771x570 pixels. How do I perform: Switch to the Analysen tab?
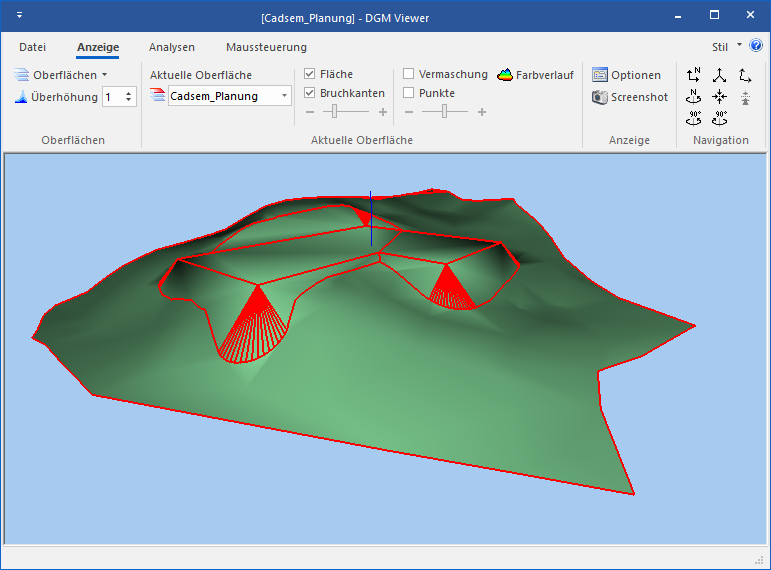pos(172,47)
